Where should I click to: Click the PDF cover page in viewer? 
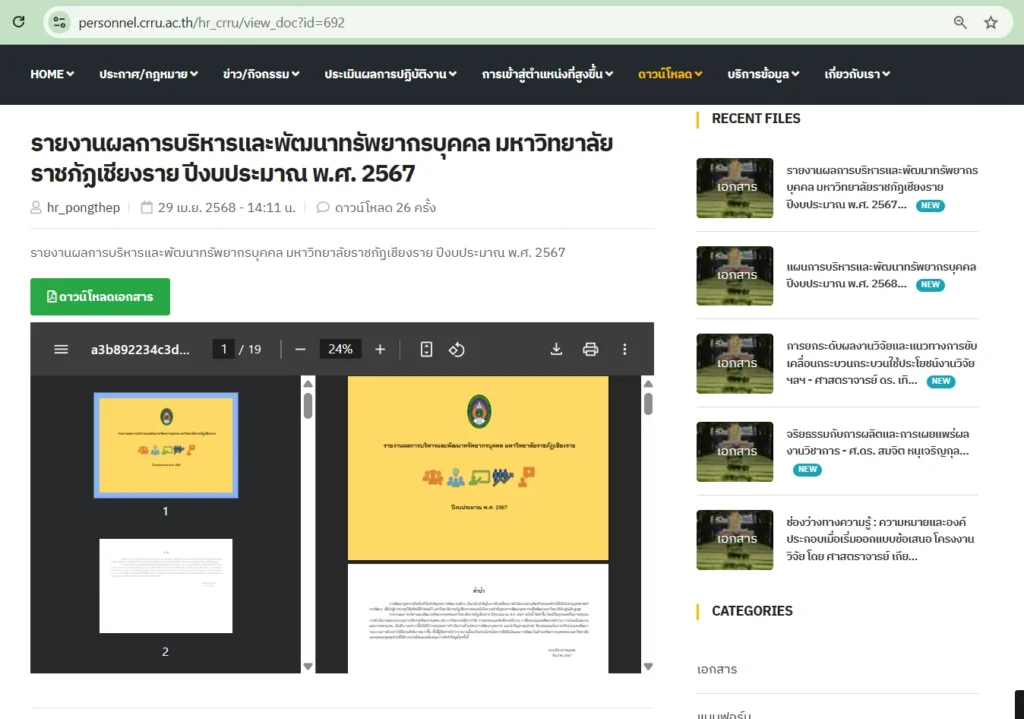pos(478,468)
